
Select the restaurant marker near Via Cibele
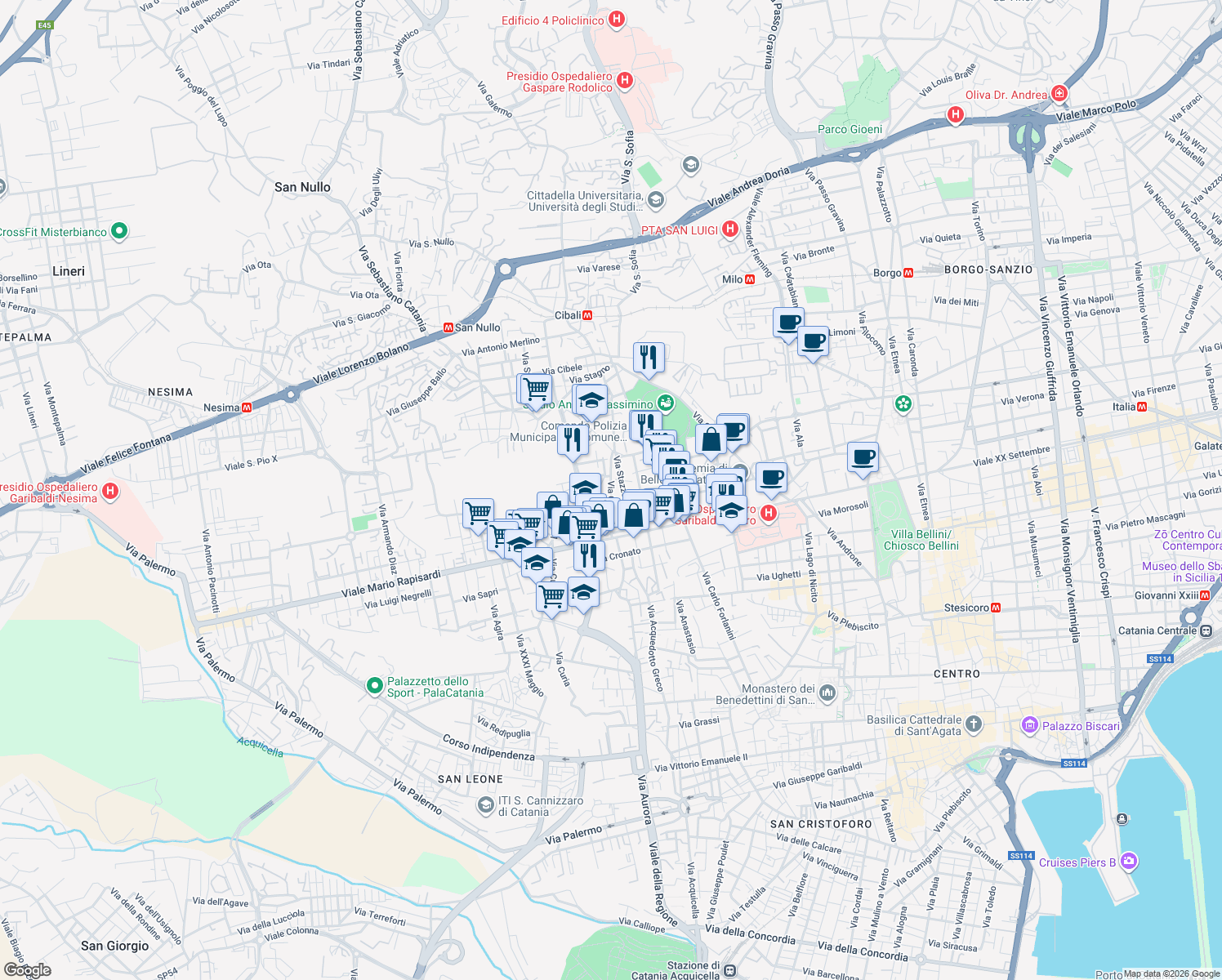(x=649, y=356)
